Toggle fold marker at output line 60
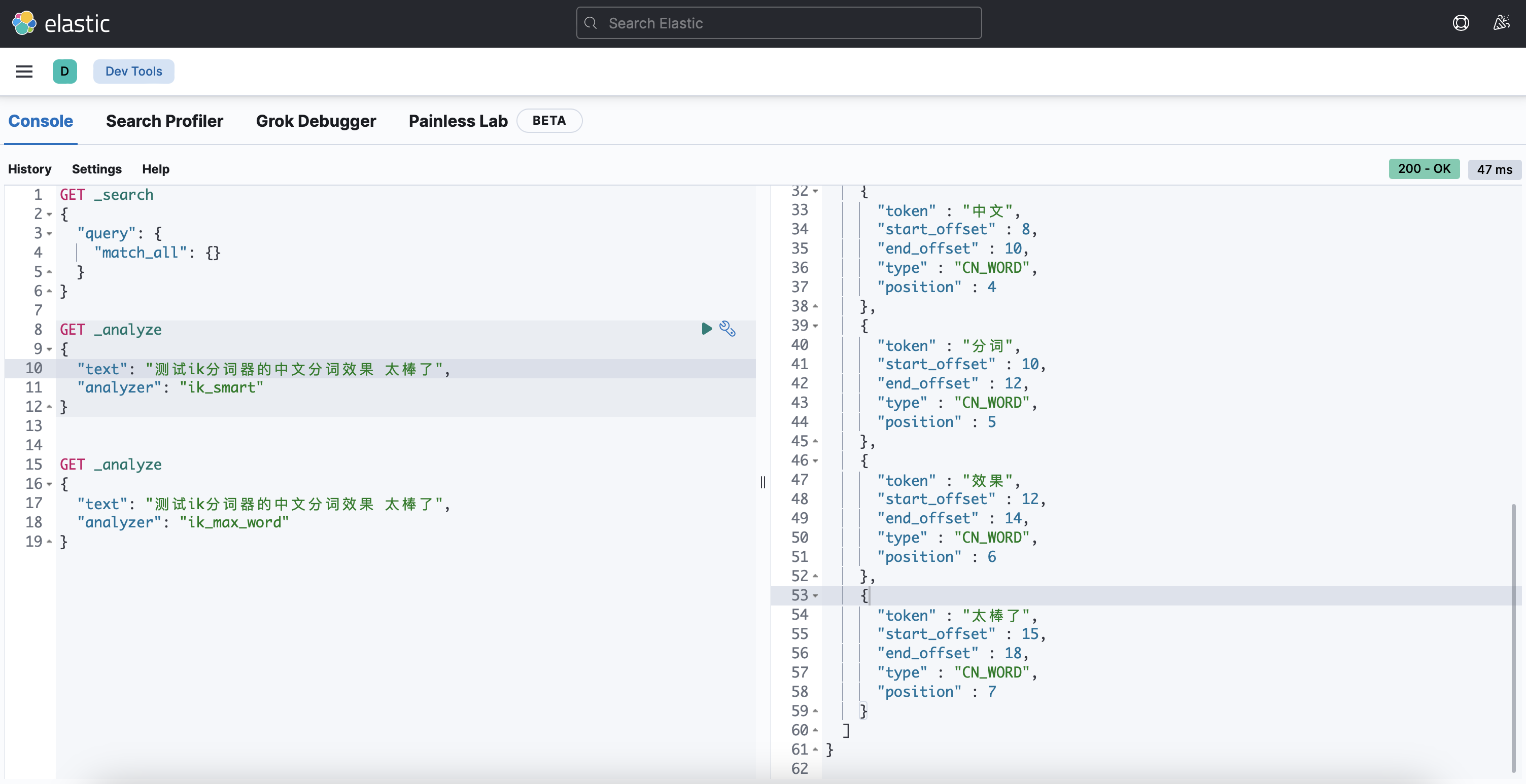The image size is (1526, 784). [x=816, y=731]
